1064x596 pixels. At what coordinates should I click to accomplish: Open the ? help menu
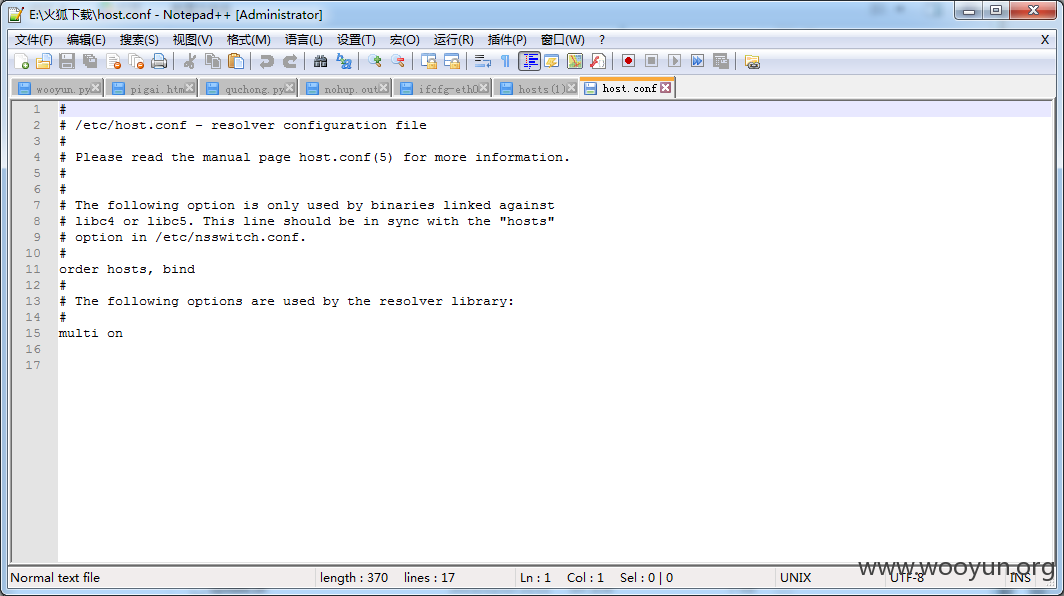click(602, 40)
